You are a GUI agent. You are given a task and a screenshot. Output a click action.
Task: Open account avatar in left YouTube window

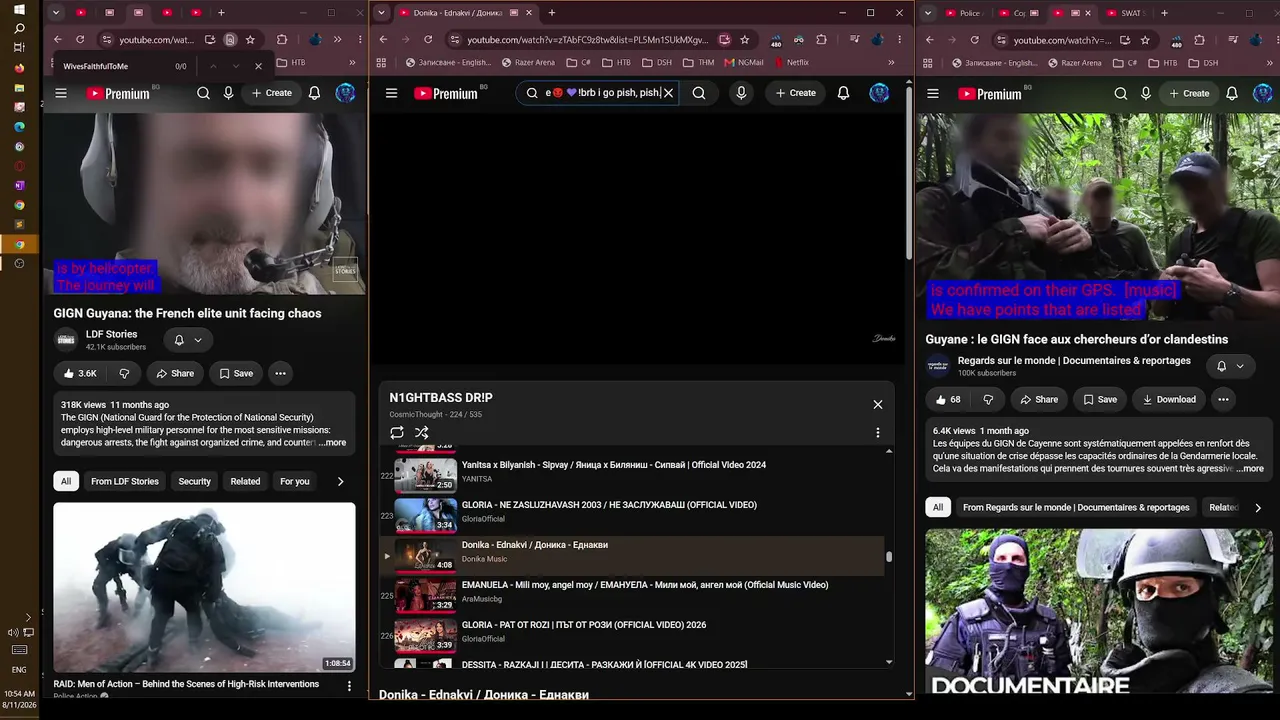coord(345,93)
